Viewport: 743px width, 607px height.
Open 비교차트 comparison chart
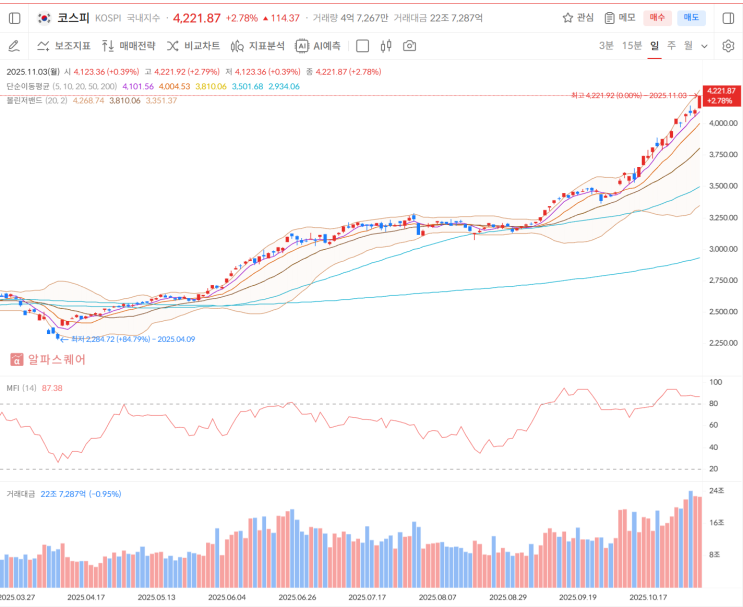(x=194, y=46)
